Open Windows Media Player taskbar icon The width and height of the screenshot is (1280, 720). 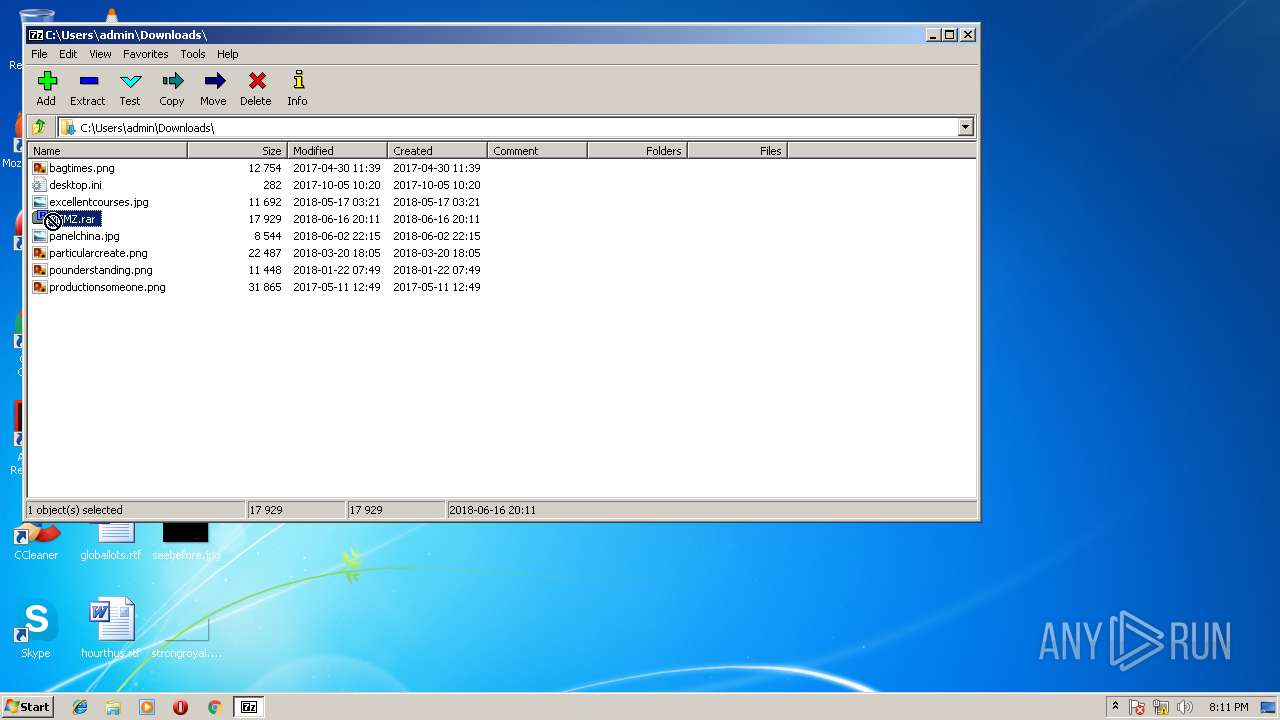pyautogui.click(x=147, y=707)
